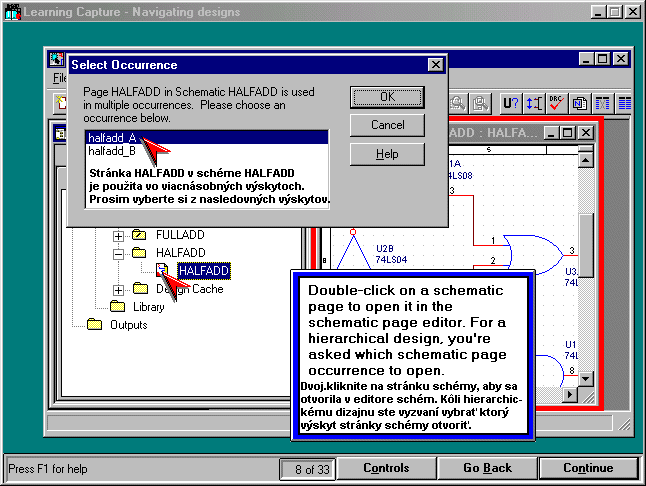Click the Go Back button
This screenshot has width=646, height=486.
(x=488, y=468)
